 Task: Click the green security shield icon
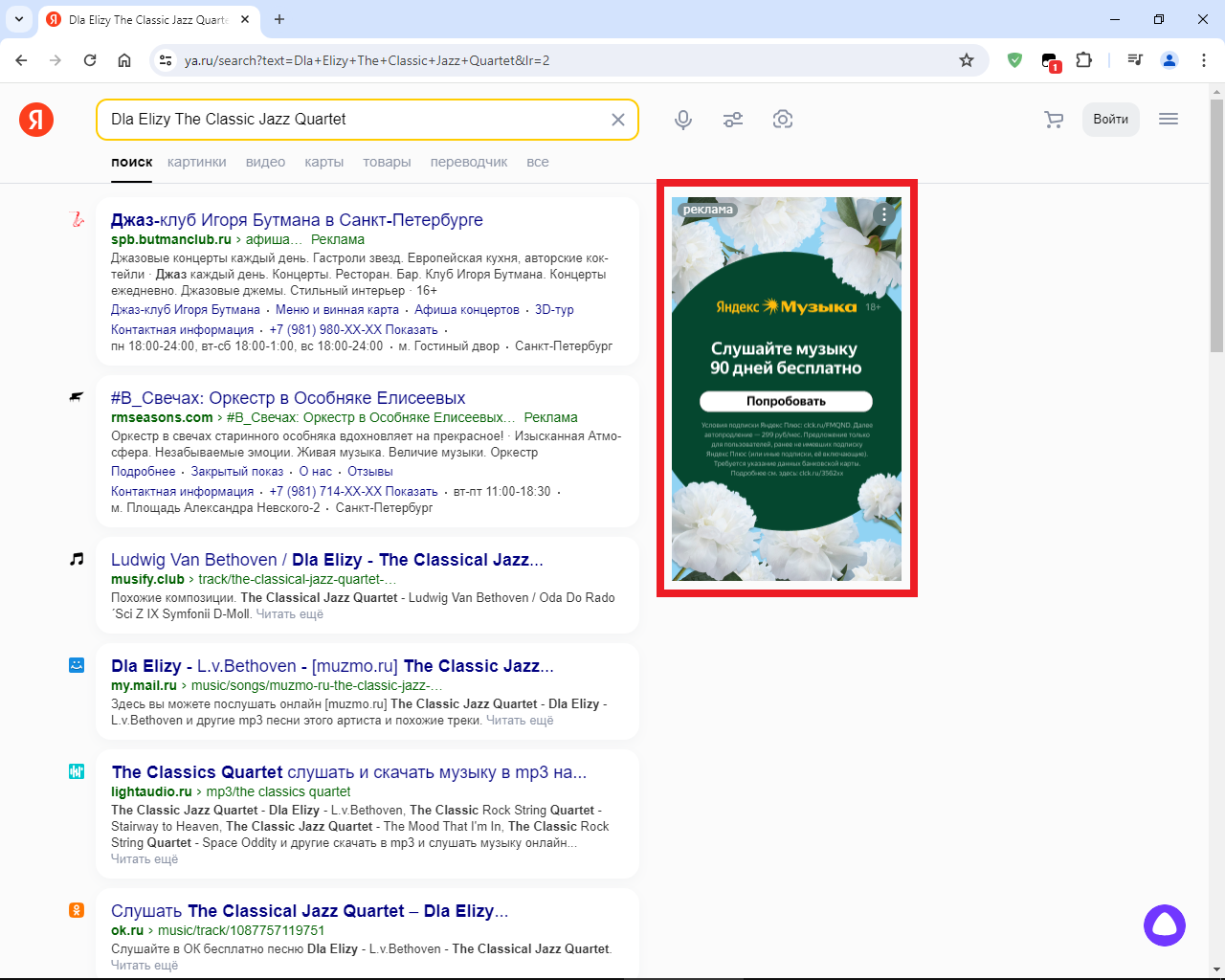click(1014, 59)
